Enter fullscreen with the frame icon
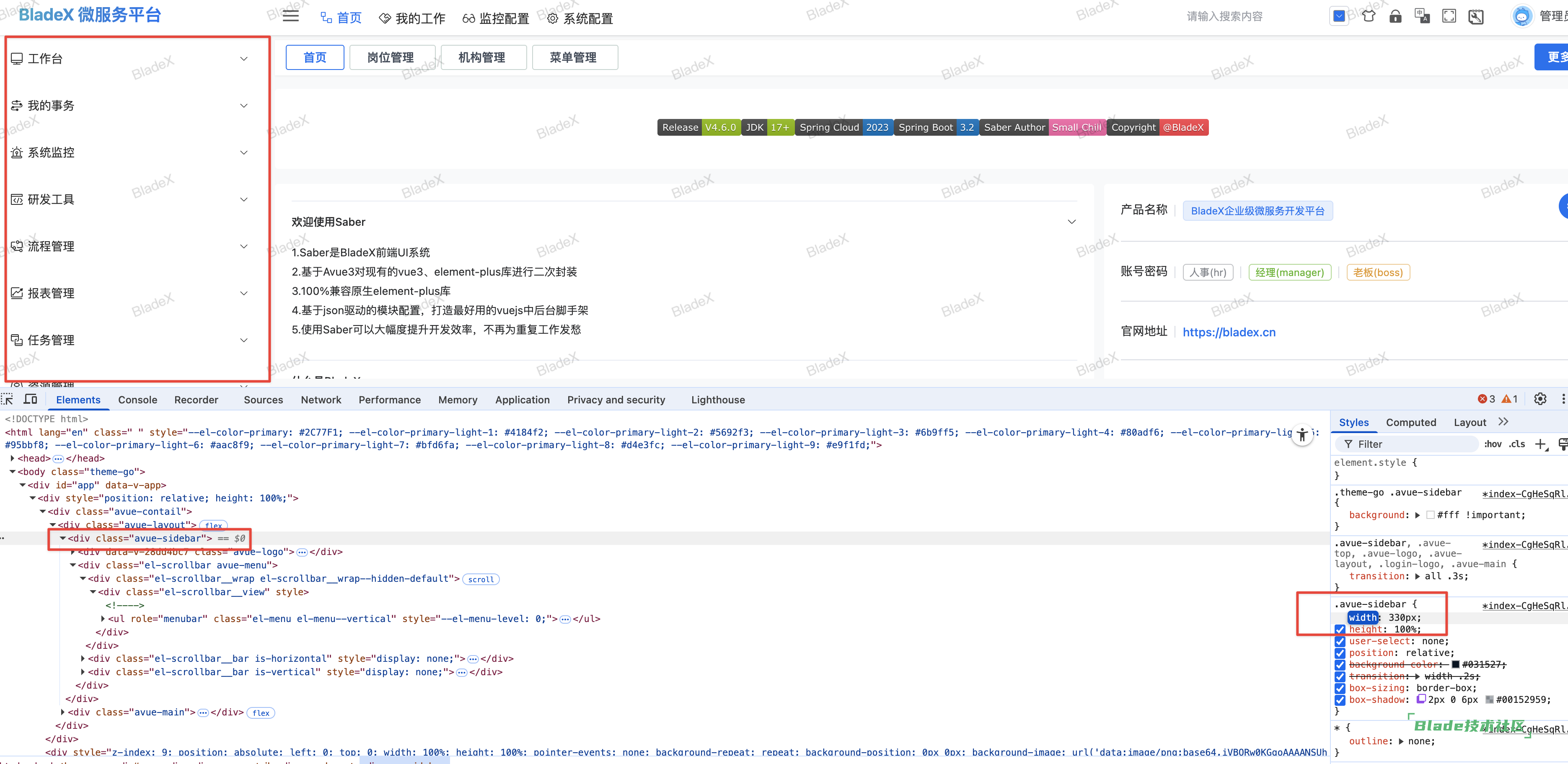 click(1449, 16)
